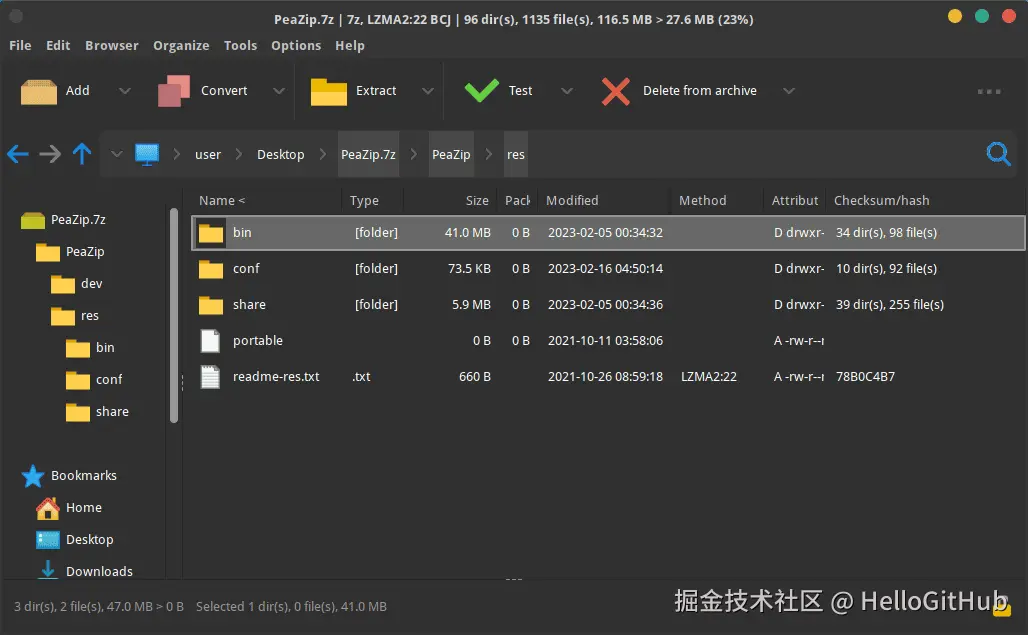Open the Help menu
Screen dimensions: 1028x635
pyautogui.click(x=349, y=45)
